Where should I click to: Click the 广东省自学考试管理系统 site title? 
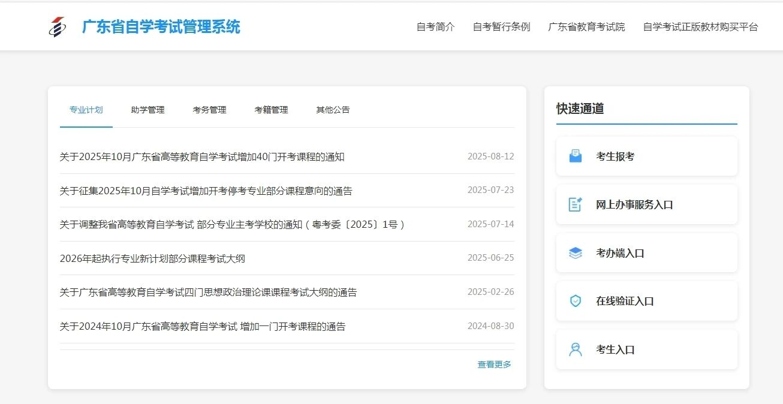(x=161, y=27)
